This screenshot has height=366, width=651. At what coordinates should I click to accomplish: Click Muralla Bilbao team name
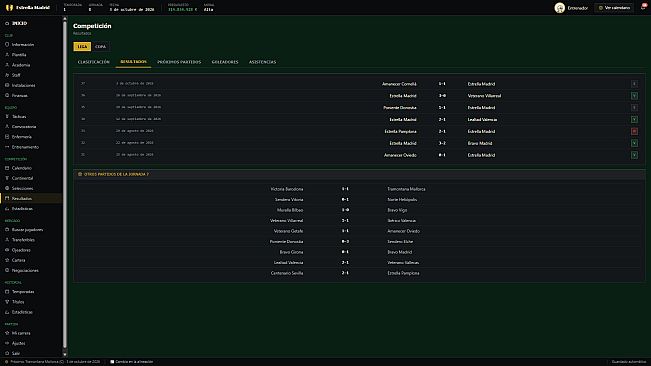tap(290, 210)
